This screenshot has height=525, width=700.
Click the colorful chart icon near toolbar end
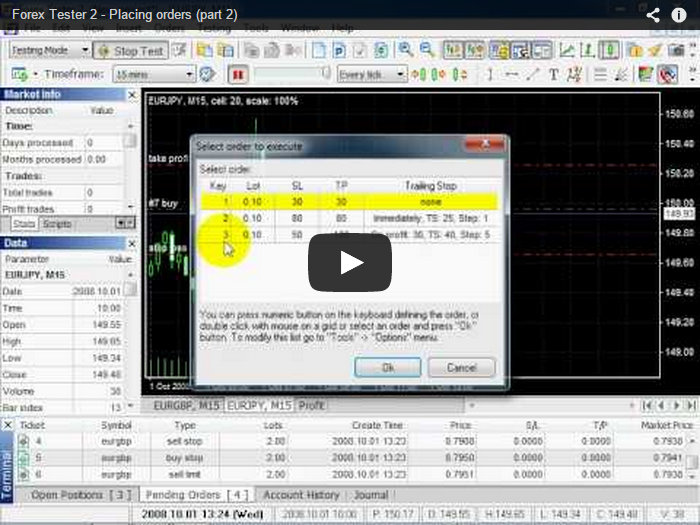coord(645,74)
